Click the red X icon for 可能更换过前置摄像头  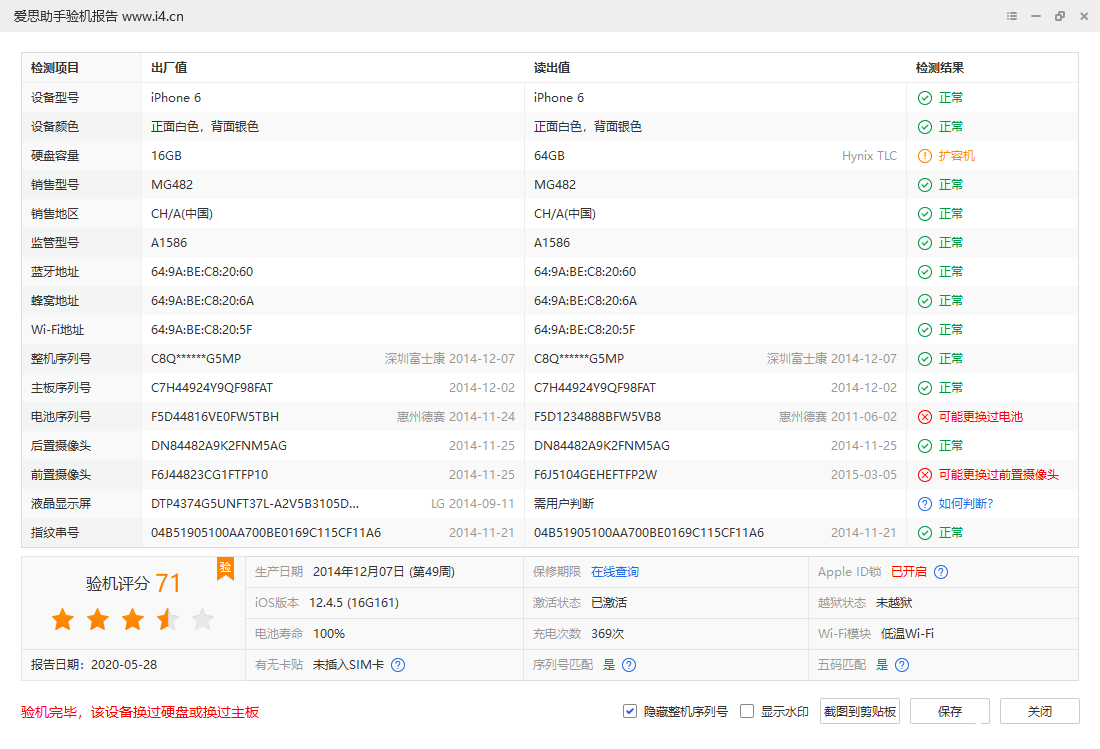925,475
